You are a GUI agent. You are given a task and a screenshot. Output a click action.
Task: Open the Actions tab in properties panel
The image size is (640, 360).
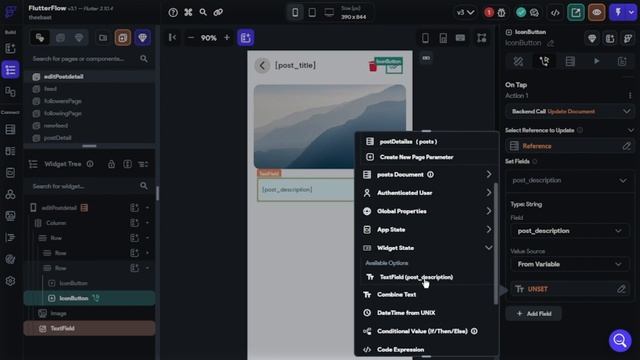coord(544,61)
